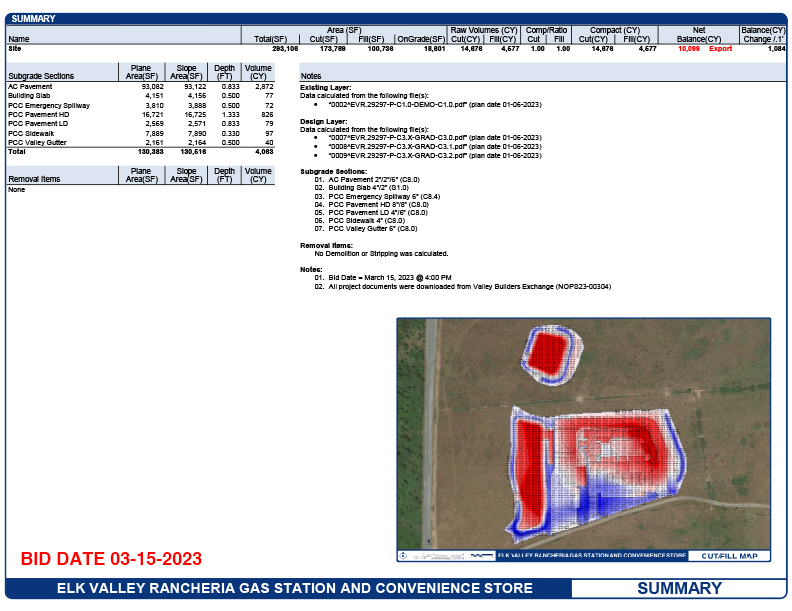Screen dimensions: 792x611
Task: Click the GRAD-C3.0 design layer file entry
Action: click(427, 137)
